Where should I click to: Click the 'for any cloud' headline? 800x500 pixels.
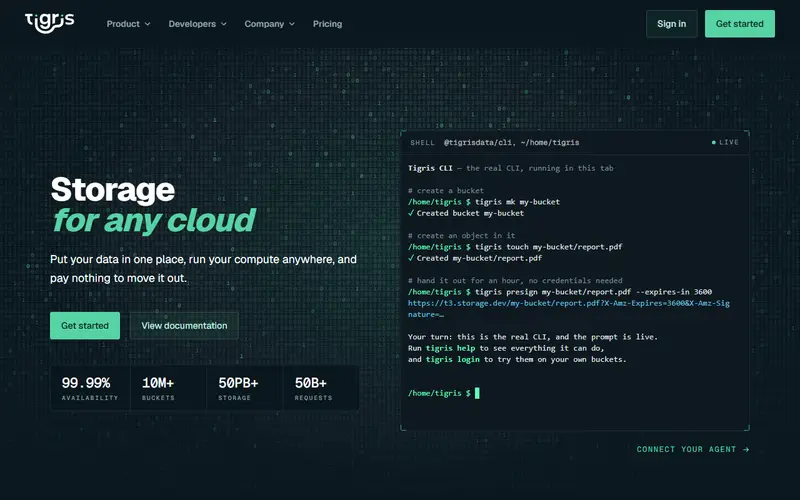pyautogui.click(x=154, y=220)
